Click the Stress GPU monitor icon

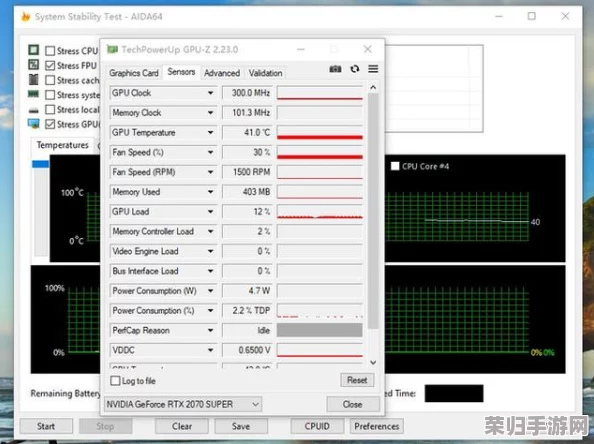pyautogui.click(x=34, y=124)
